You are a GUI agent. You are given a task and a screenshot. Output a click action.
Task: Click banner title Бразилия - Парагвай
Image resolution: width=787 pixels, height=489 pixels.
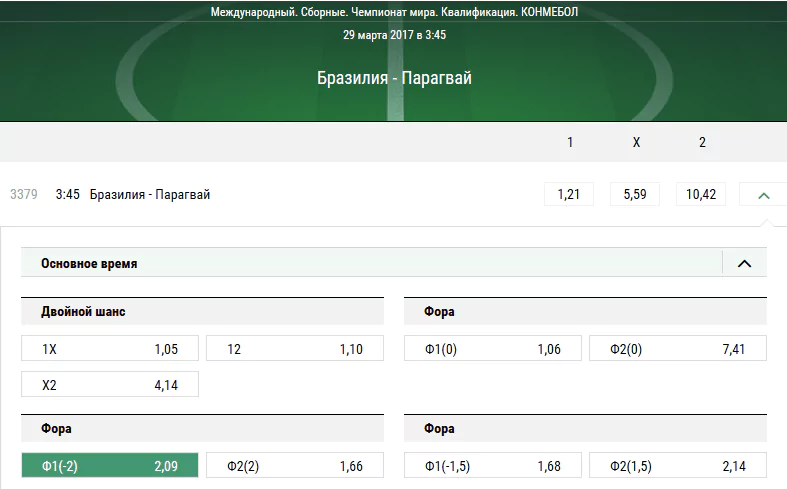395,78
